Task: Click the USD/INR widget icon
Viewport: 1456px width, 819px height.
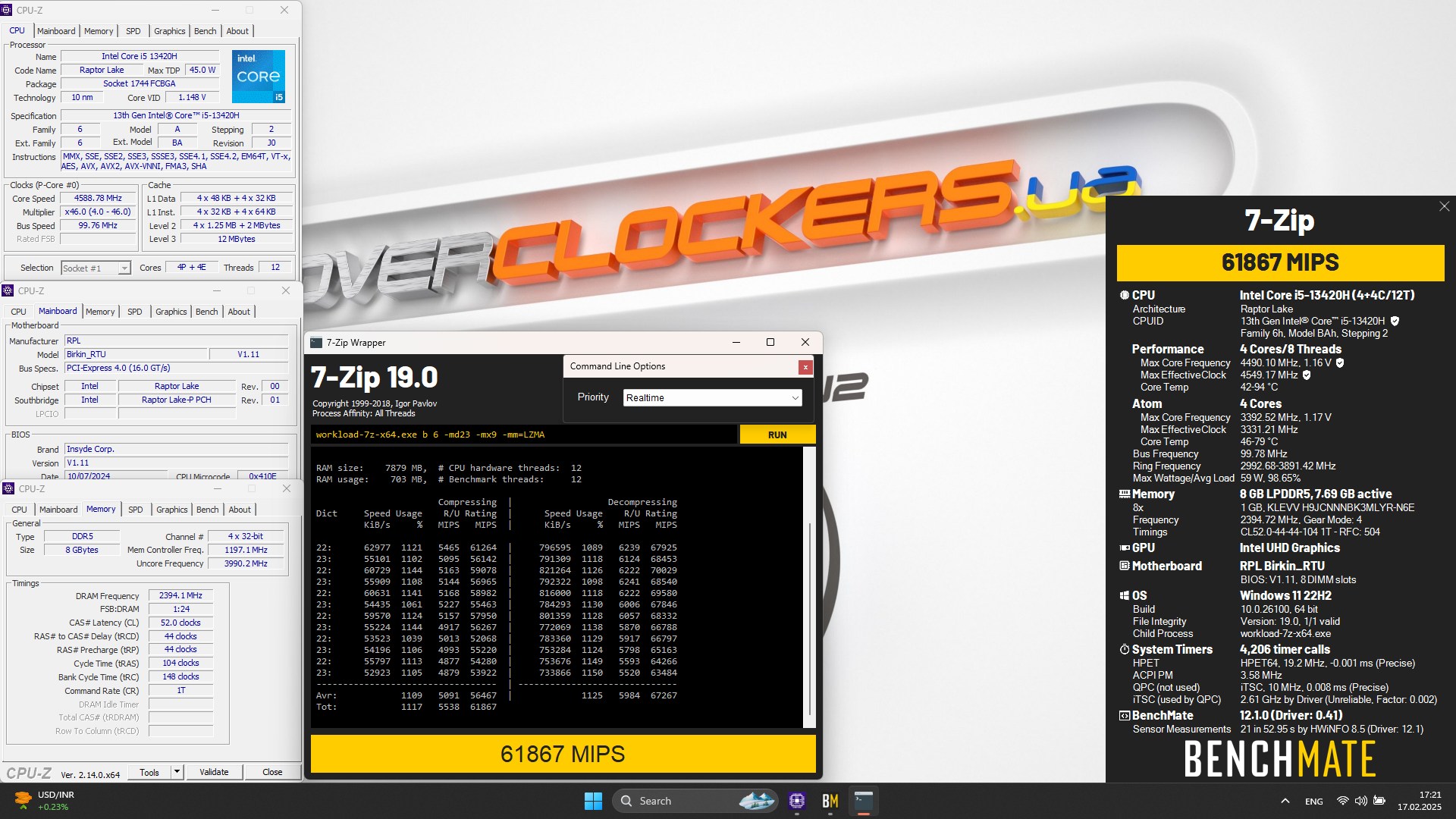Action: coord(23,800)
